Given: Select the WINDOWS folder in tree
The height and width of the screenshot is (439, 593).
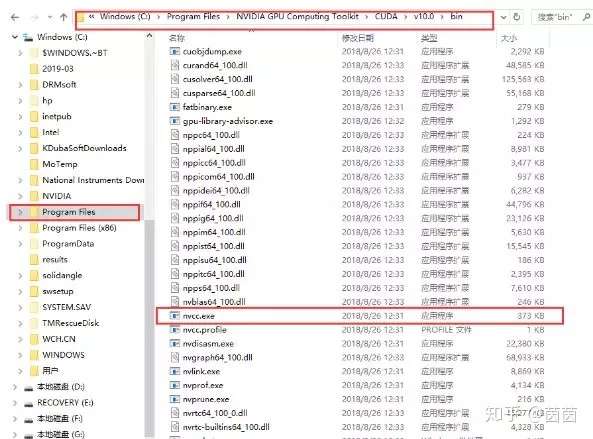Looking at the screenshot, I should [x=64, y=355].
